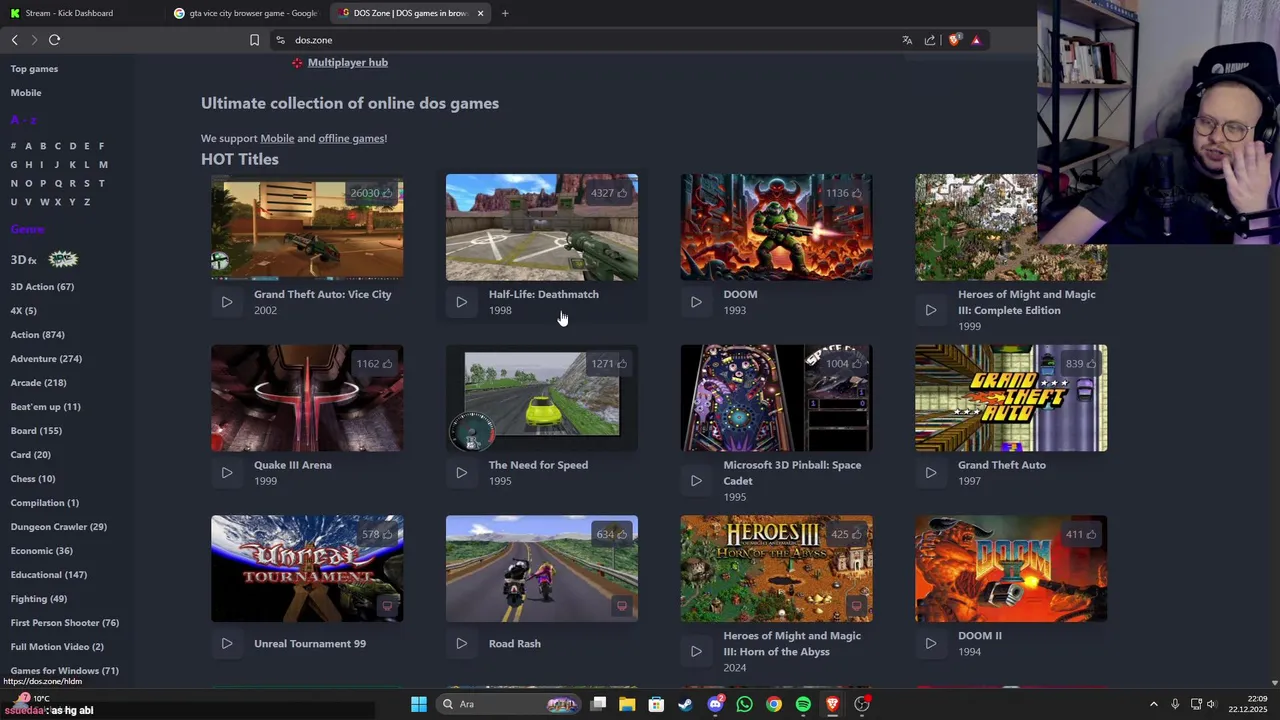The image size is (1280, 720).
Task: Filter games by letter Z
Action: (87, 202)
